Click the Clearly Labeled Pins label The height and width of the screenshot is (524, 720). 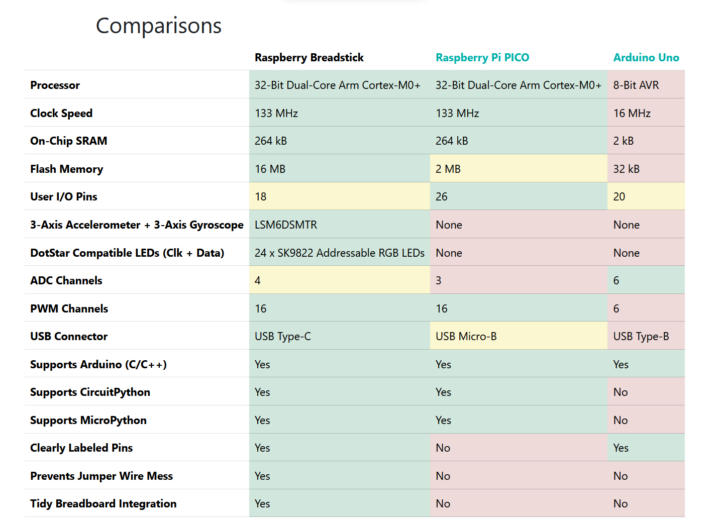81,448
